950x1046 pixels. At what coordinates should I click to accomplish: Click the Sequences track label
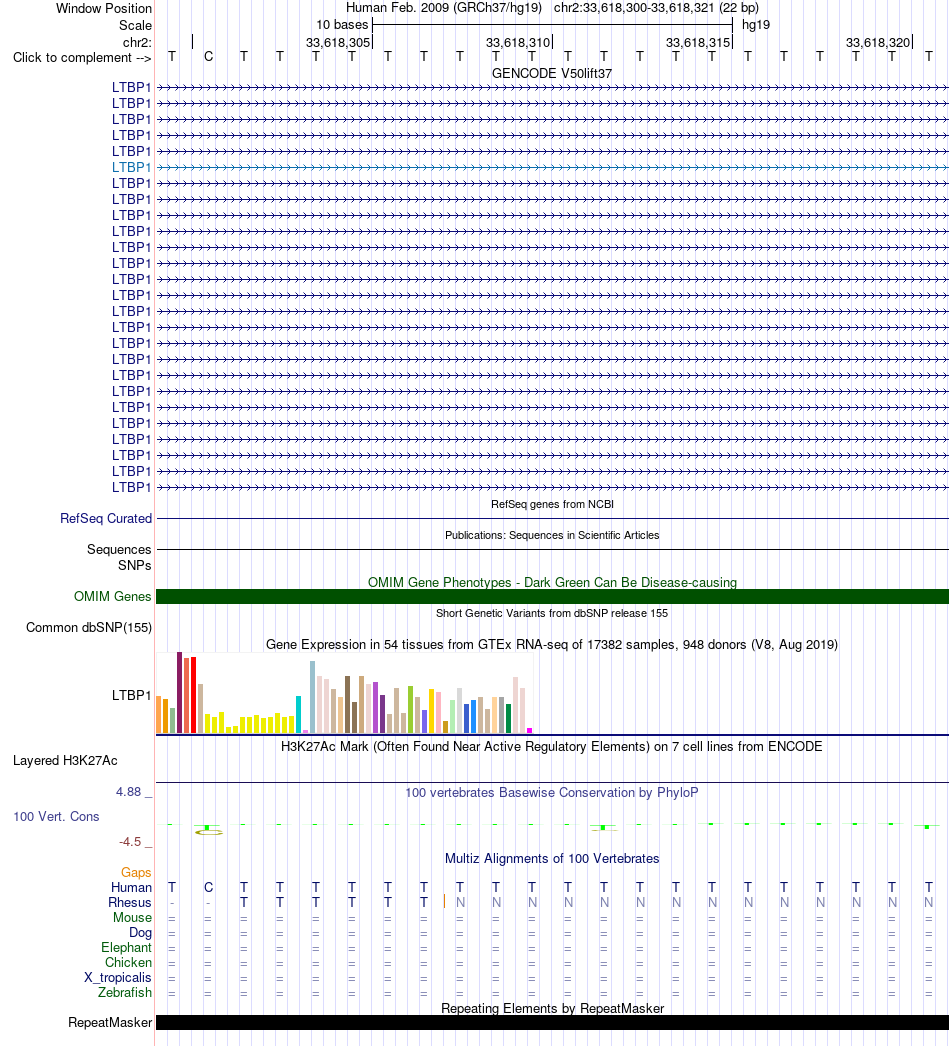tap(119, 550)
